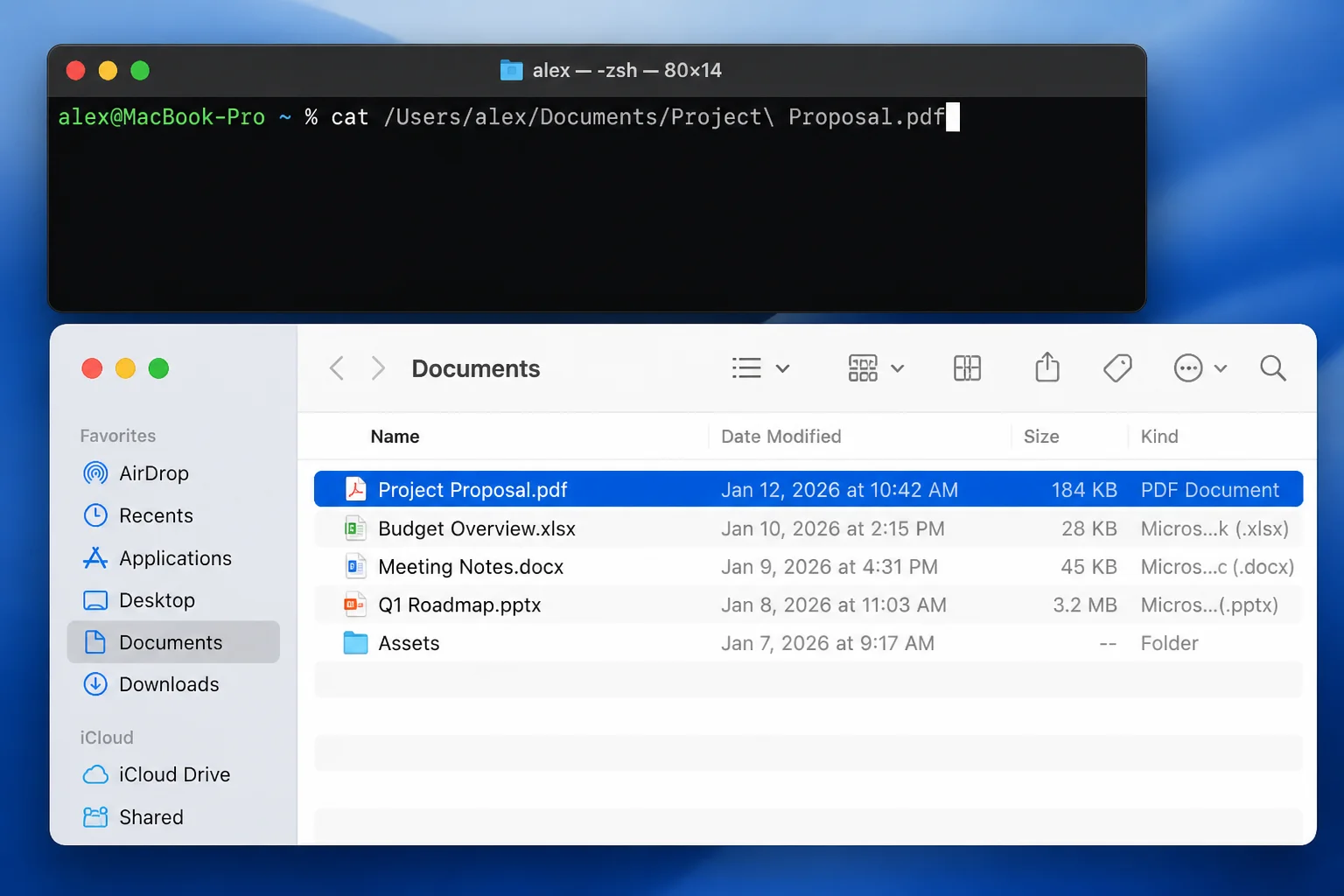Click the PDF icon of Project Proposal.pdf
Image resolution: width=1344 pixels, height=896 pixels.
355,489
